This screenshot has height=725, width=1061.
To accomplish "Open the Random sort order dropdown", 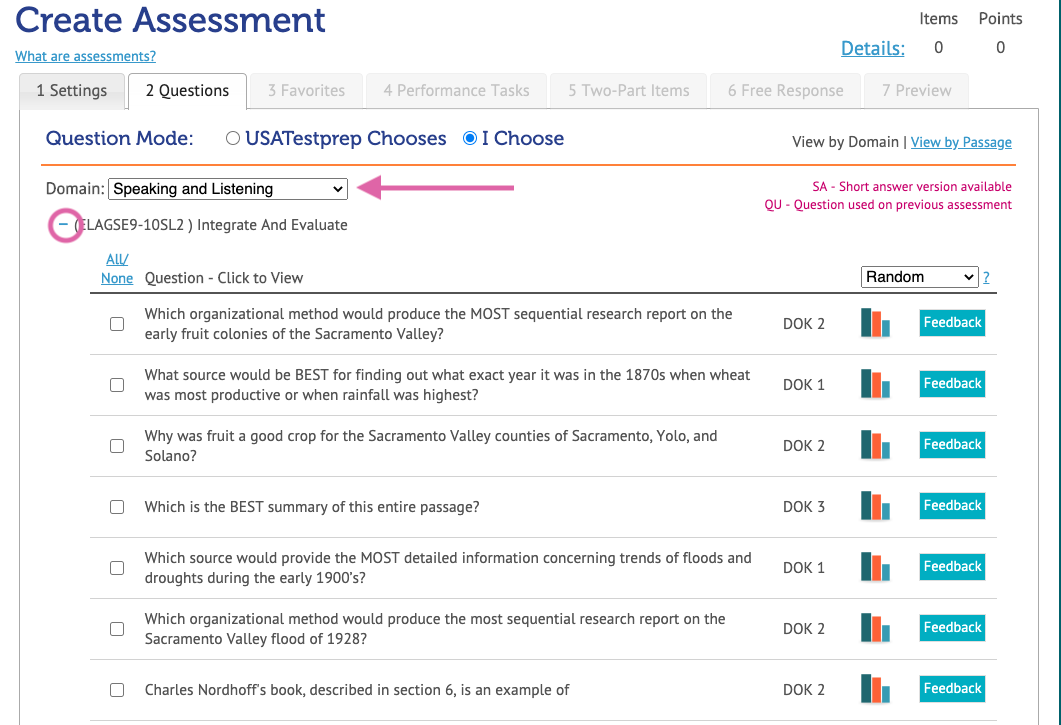I will (920, 277).
